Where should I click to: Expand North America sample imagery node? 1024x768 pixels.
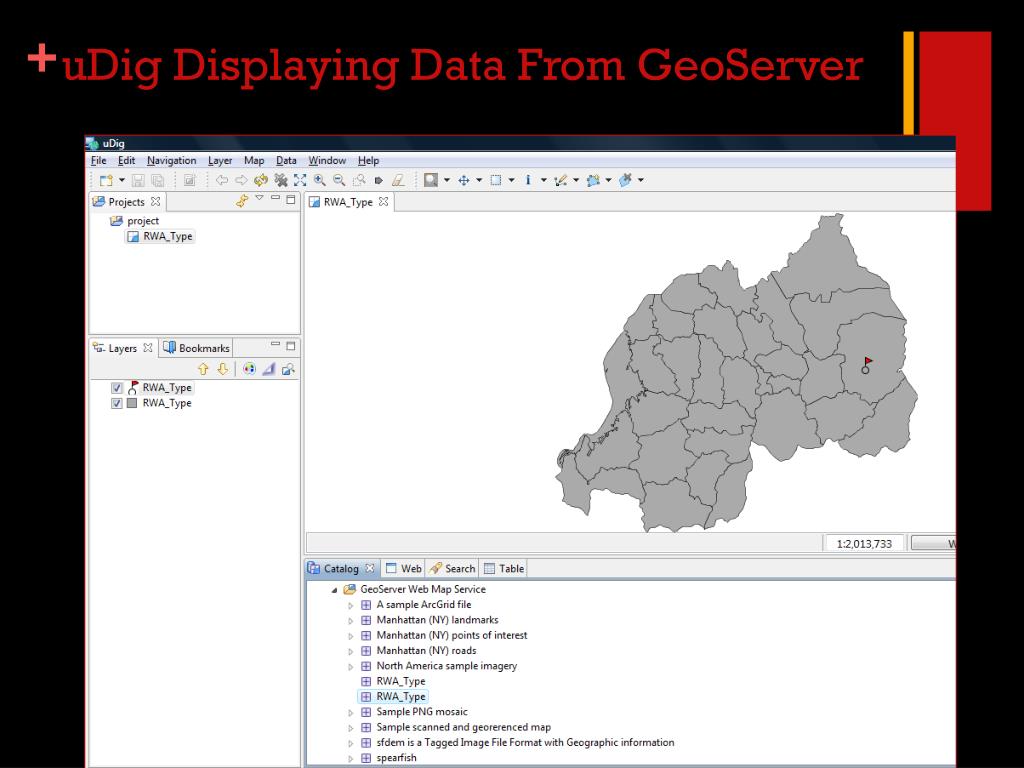(x=351, y=667)
